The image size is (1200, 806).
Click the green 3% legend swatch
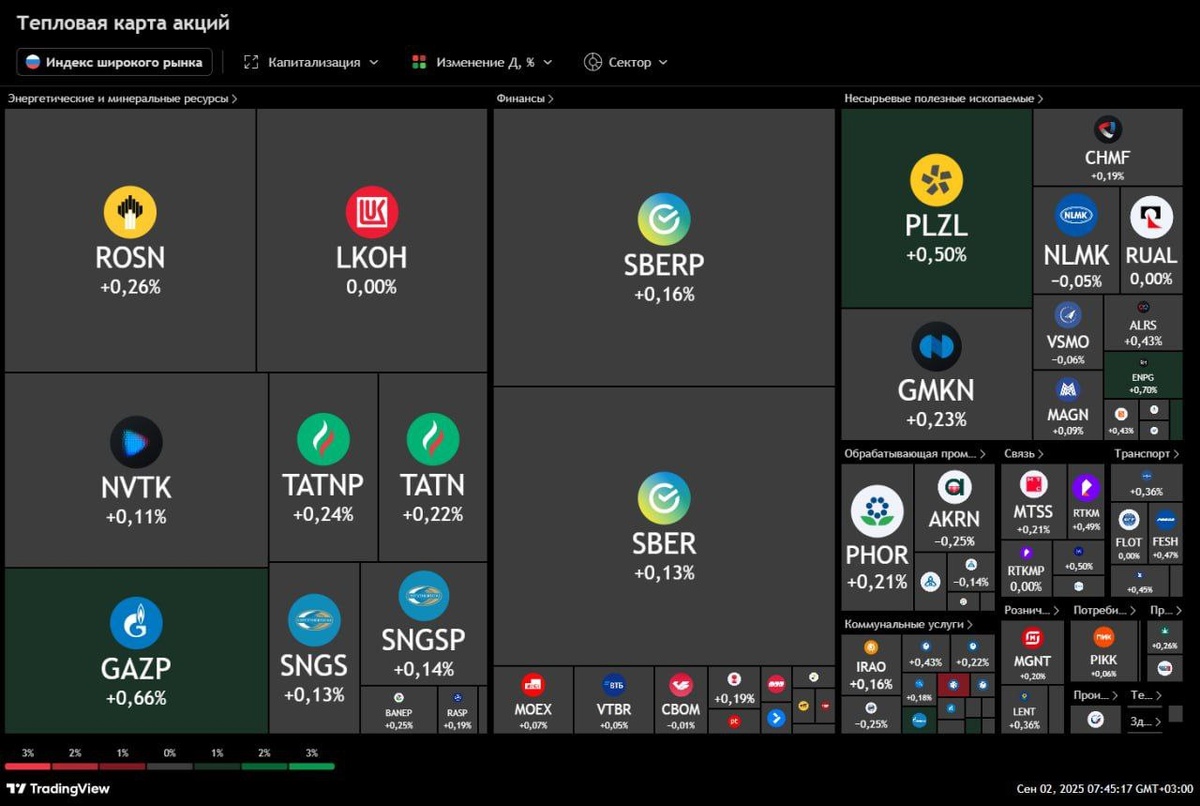coord(311,766)
